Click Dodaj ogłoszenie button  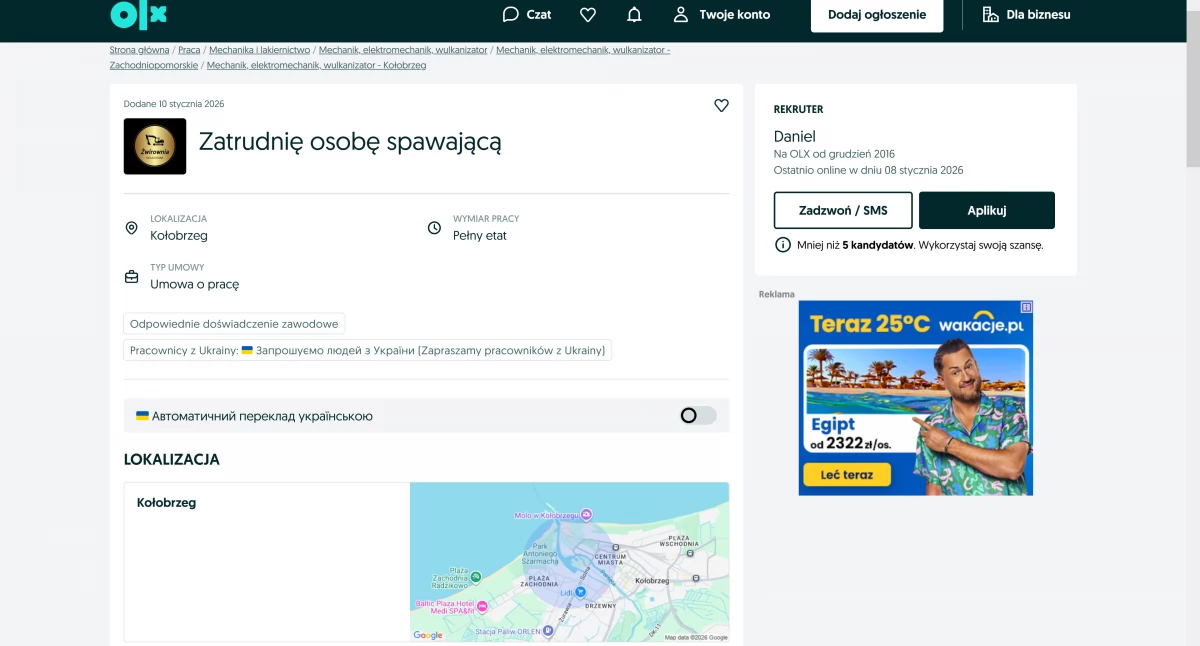[x=877, y=15]
